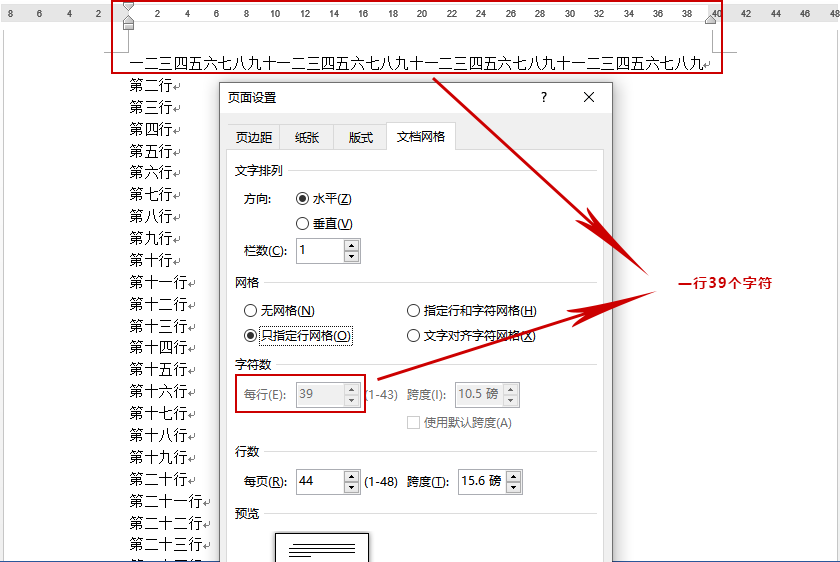Choose the 只指定行网格(O) option
Viewport: 840px width, 562px height.
click(298, 336)
